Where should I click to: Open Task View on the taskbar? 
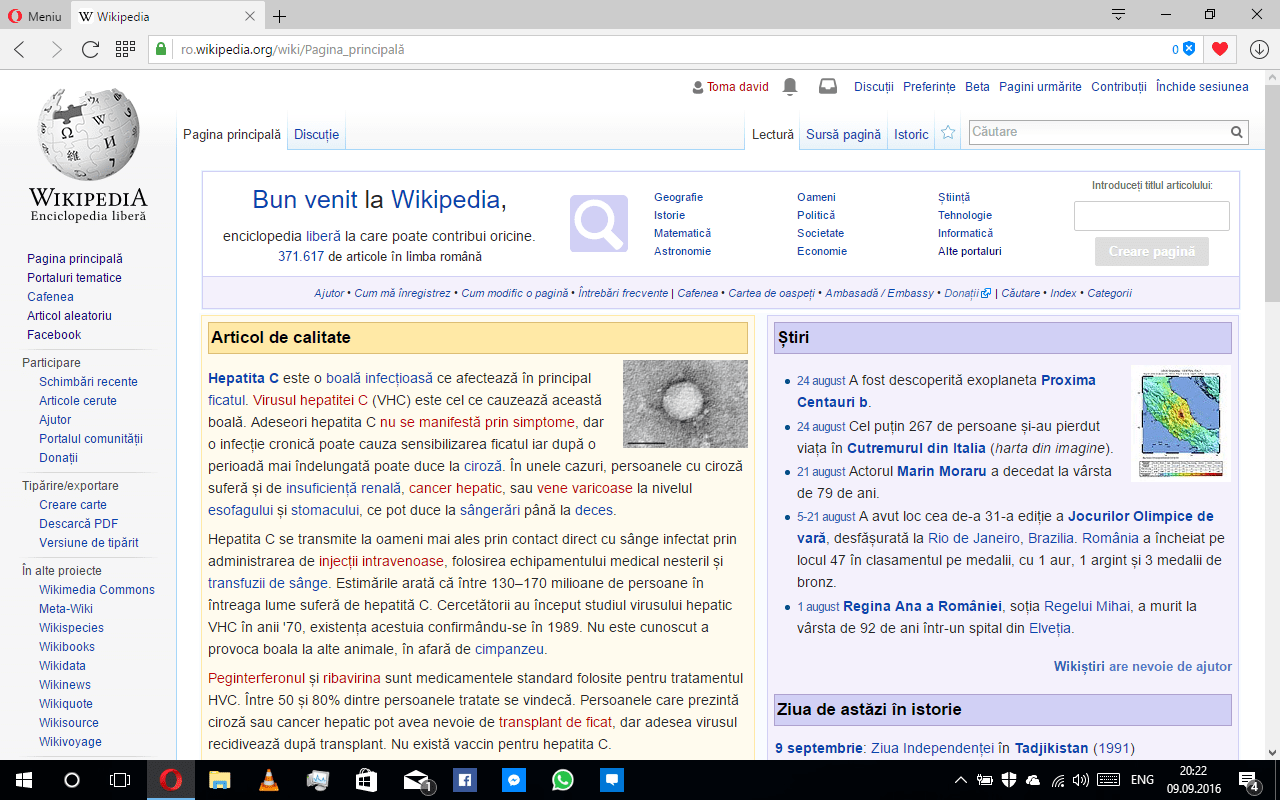(120, 780)
